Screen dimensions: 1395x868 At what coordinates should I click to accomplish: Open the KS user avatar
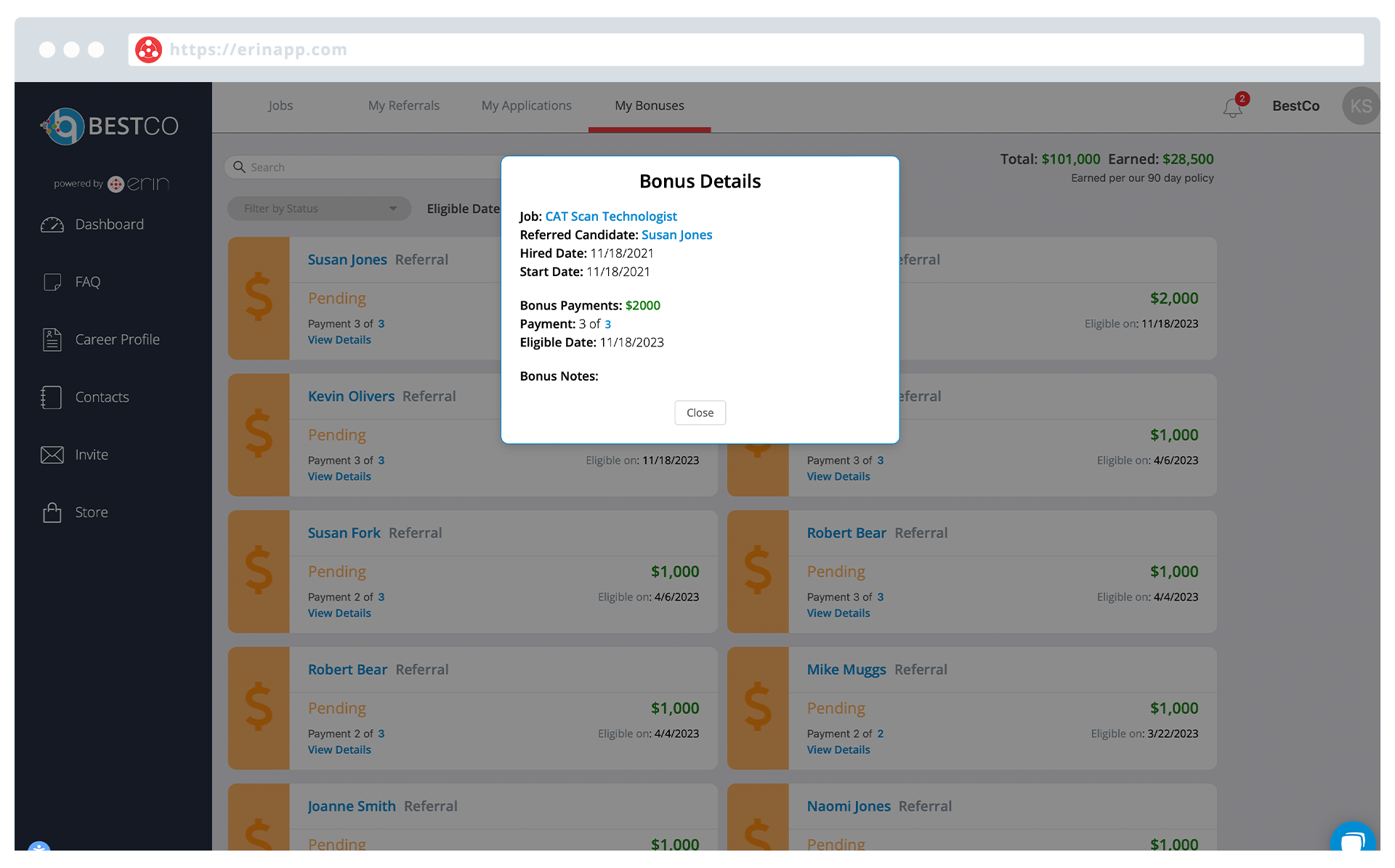(x=1361, y=106)
